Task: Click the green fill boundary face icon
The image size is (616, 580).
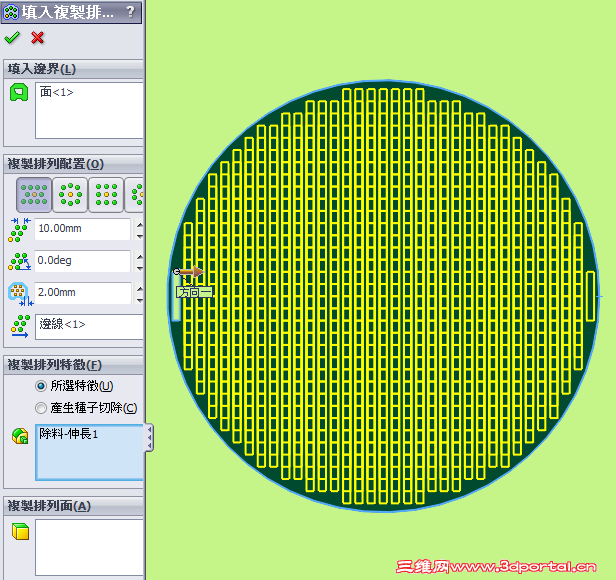Action: [19, 92]
